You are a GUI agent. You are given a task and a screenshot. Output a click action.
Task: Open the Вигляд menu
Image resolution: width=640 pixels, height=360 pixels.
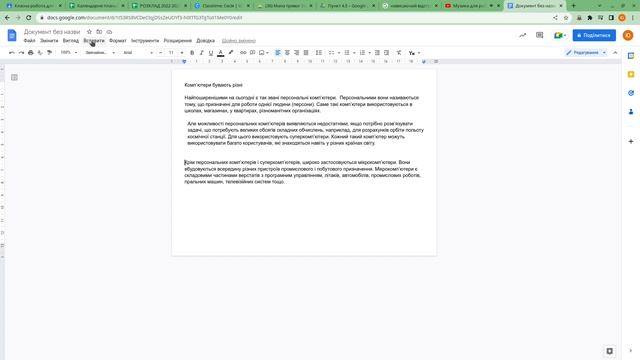coord(71,41)
